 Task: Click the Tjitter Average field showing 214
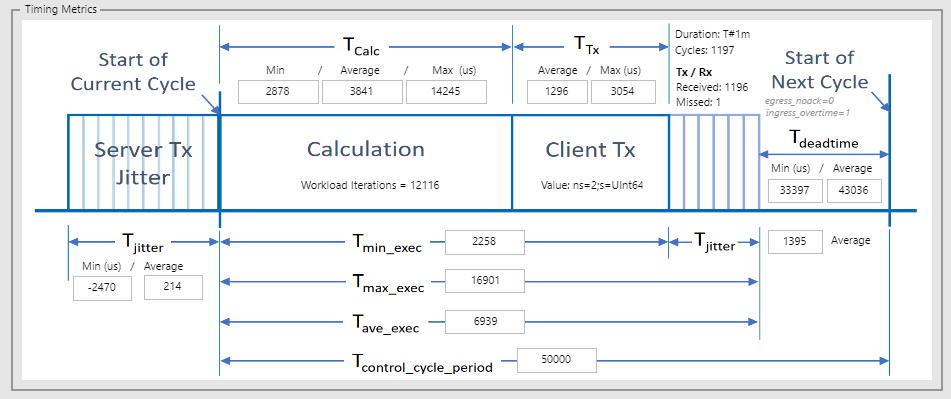[x=173, y=287]
